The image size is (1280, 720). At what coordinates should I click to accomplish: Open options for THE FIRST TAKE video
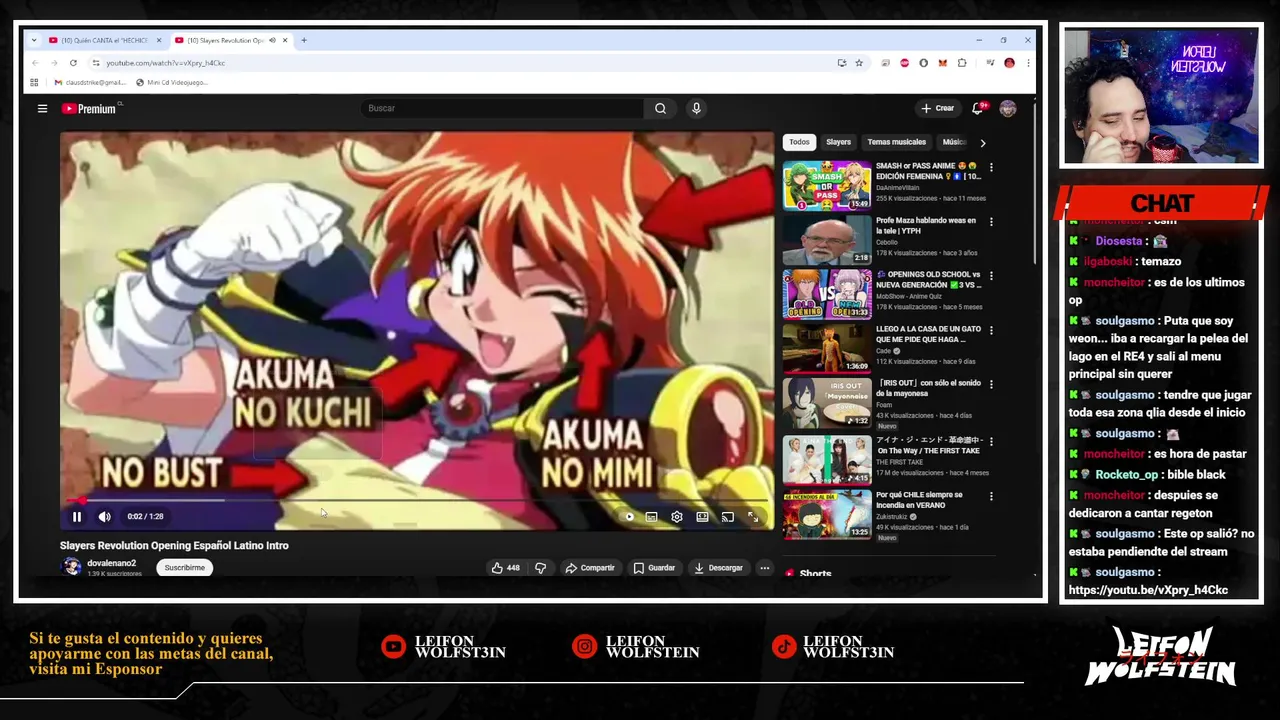[991, 442]
